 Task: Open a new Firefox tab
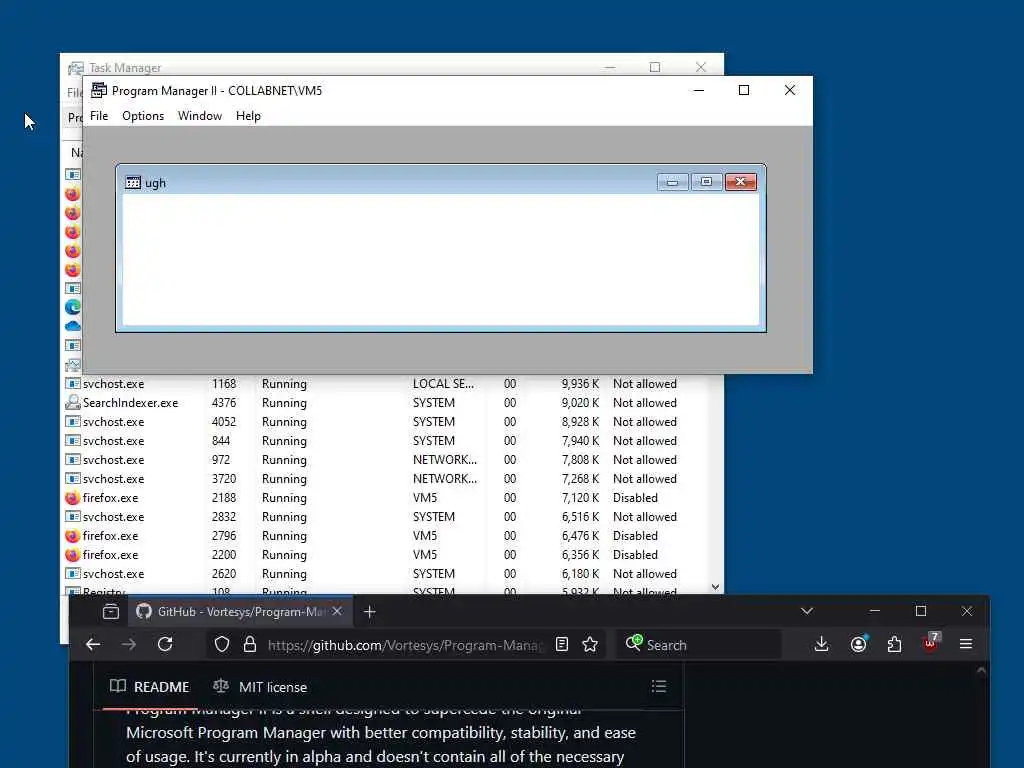[370, 612]
